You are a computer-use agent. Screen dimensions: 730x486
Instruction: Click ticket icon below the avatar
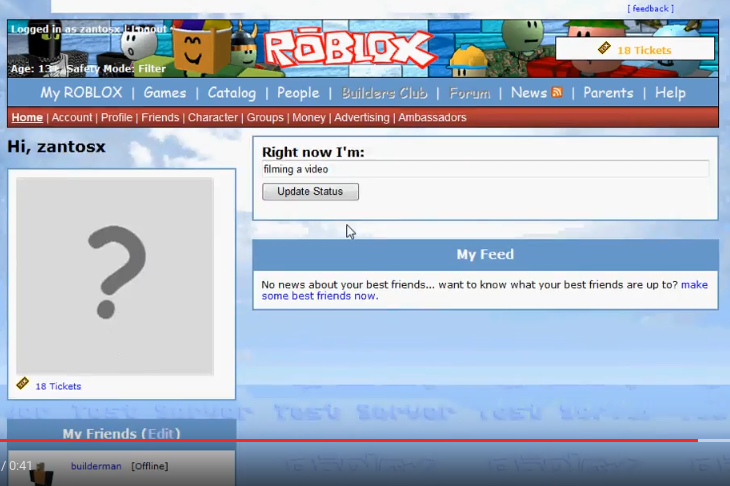22,383
